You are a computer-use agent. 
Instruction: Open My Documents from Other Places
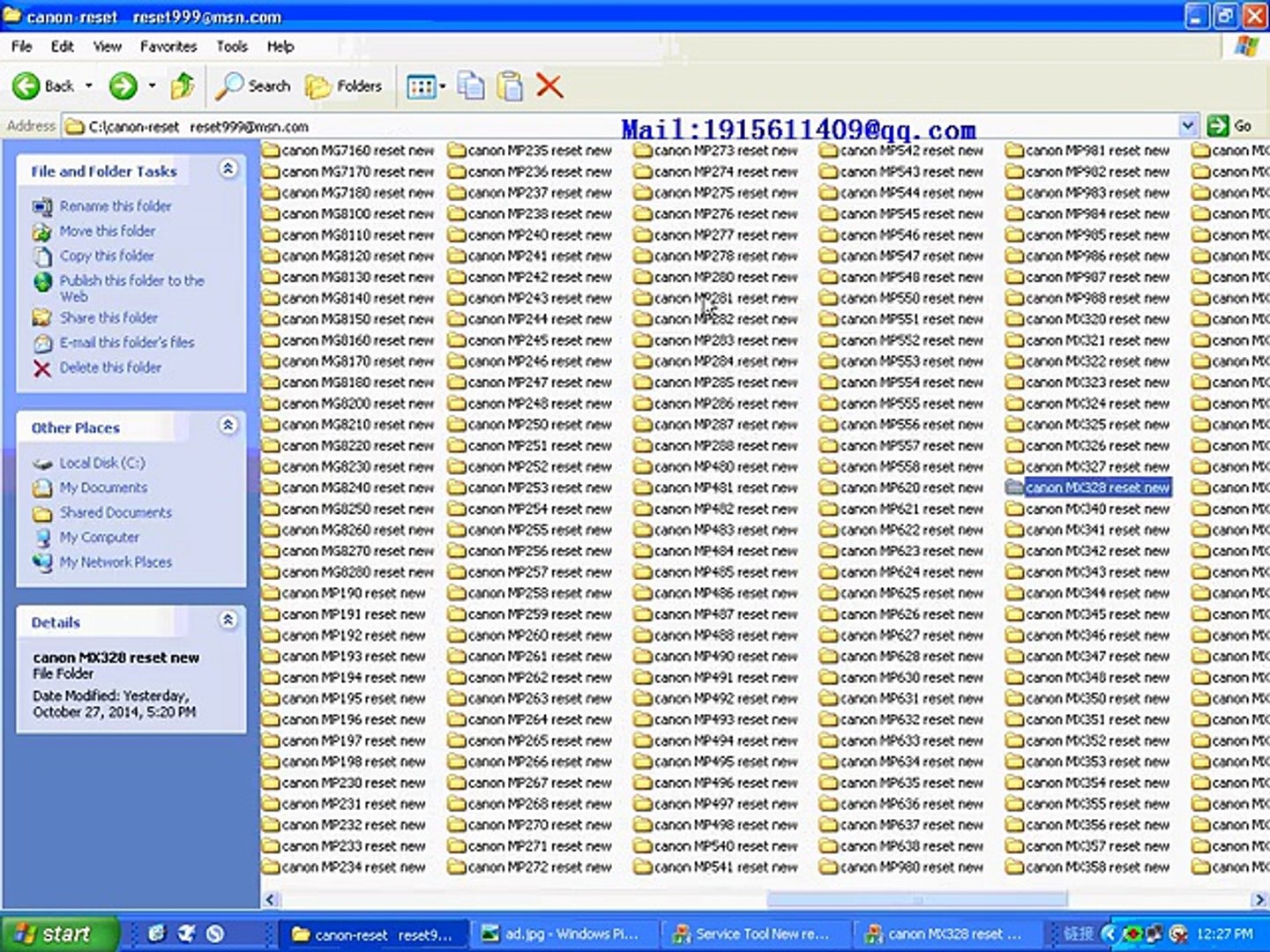103,487
